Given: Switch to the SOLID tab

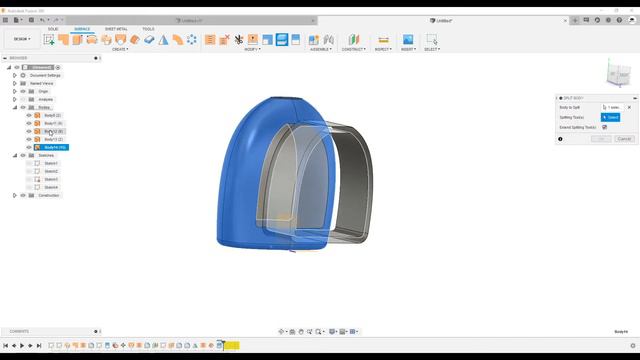Looking at the screenshot, I should (x=53, y=29).
